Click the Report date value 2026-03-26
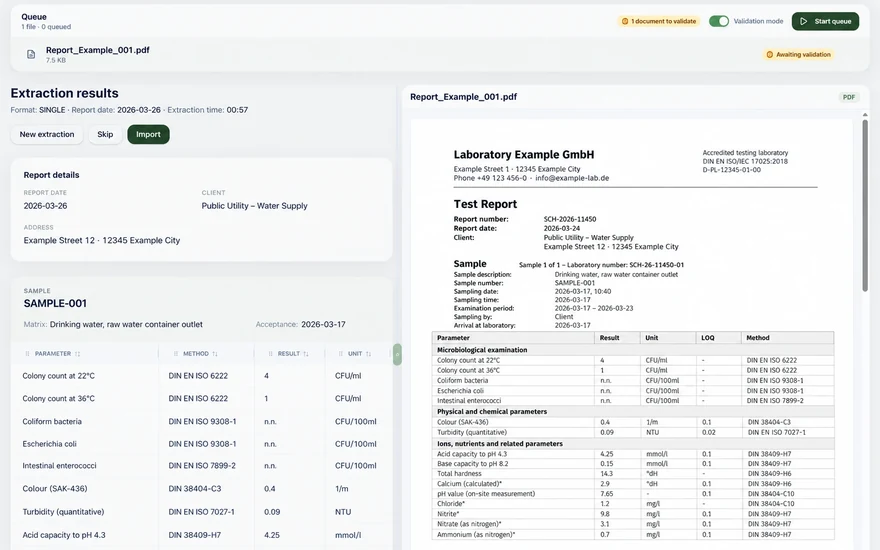This screenshot has height=550, width=880. [x=45, y=206]
